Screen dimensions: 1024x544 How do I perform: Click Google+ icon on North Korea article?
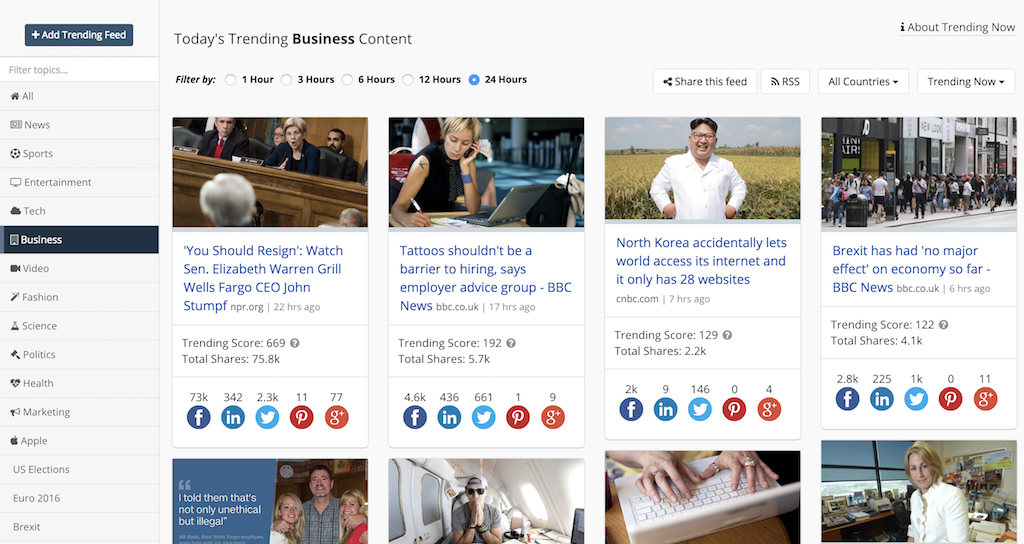(769, 409)
